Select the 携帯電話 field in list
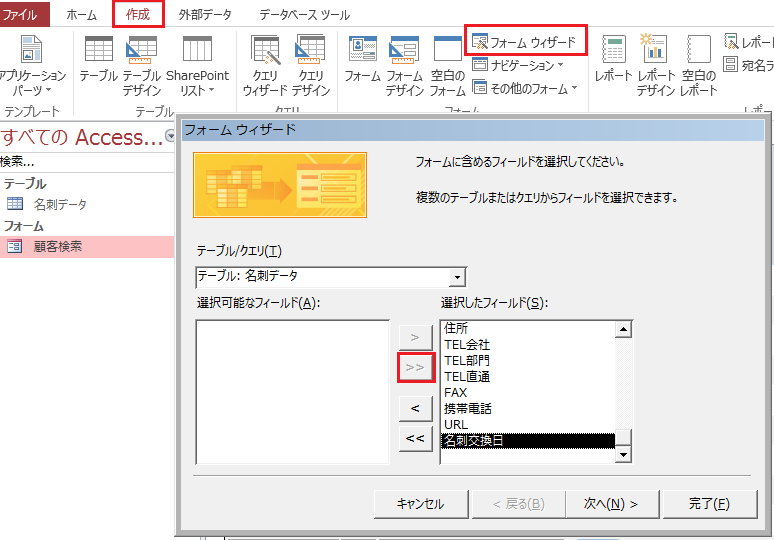This screenshot has width=774, height=540. (x=467, y=409)
